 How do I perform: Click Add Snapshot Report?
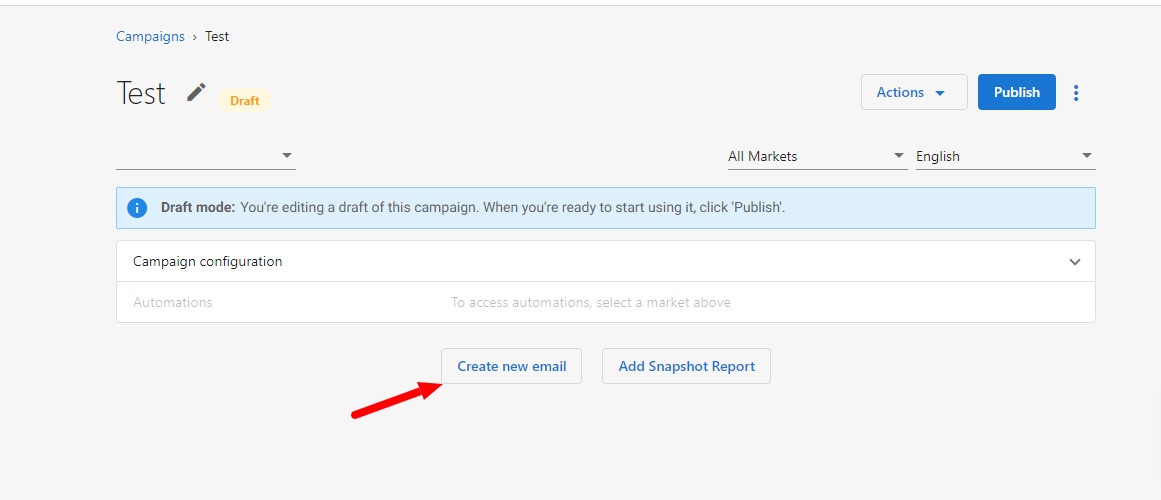click(686, 366)
